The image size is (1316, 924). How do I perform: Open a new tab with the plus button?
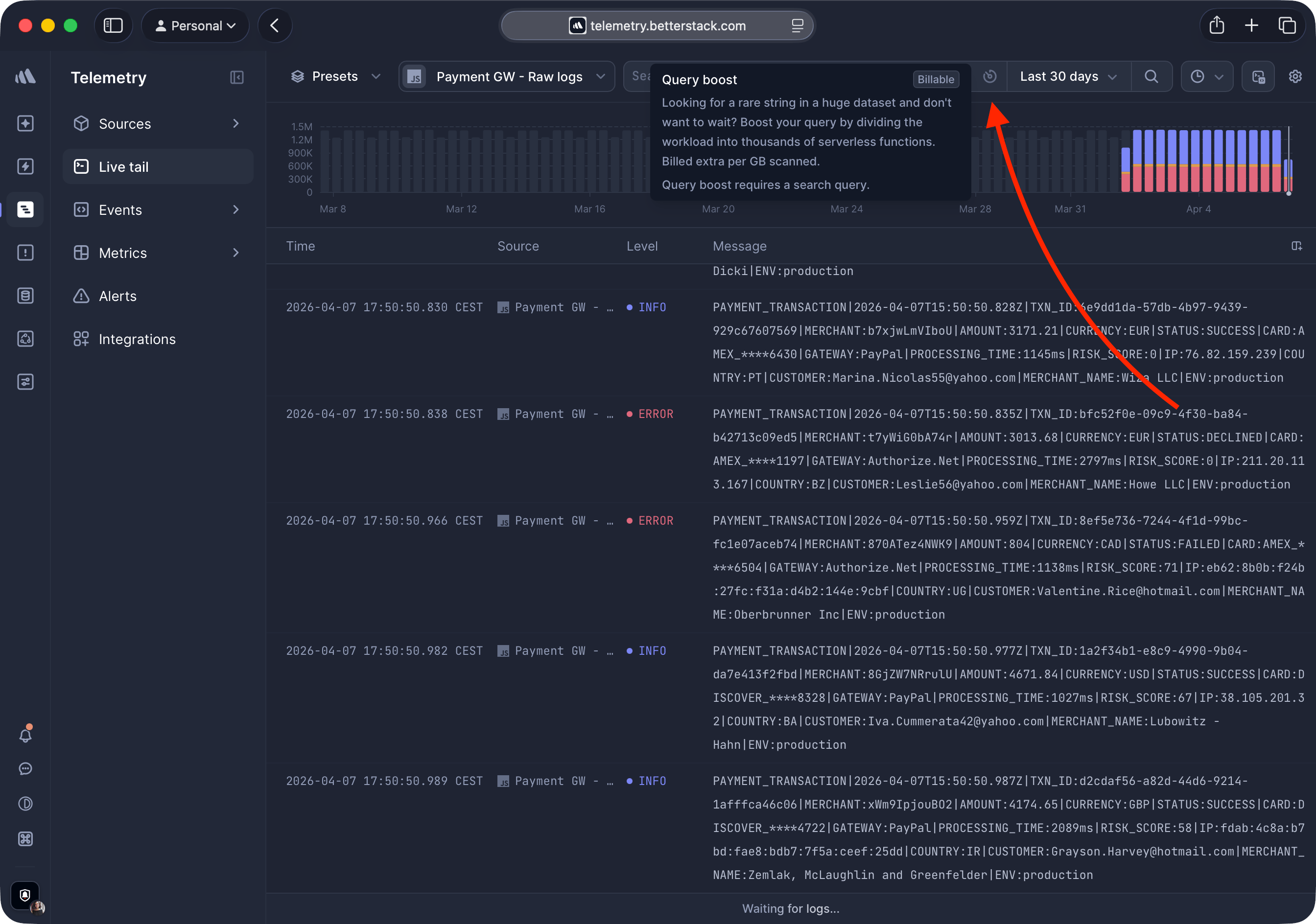1251,25
